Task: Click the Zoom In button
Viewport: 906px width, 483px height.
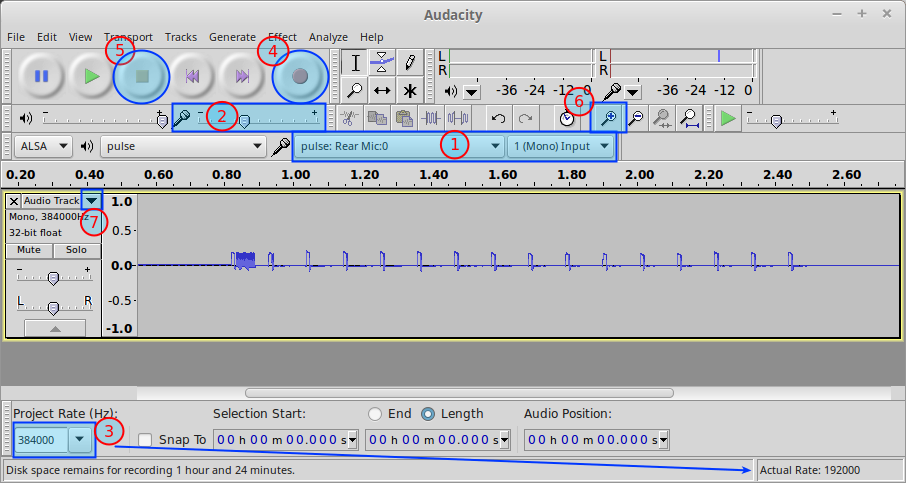Action: point(608,118)
